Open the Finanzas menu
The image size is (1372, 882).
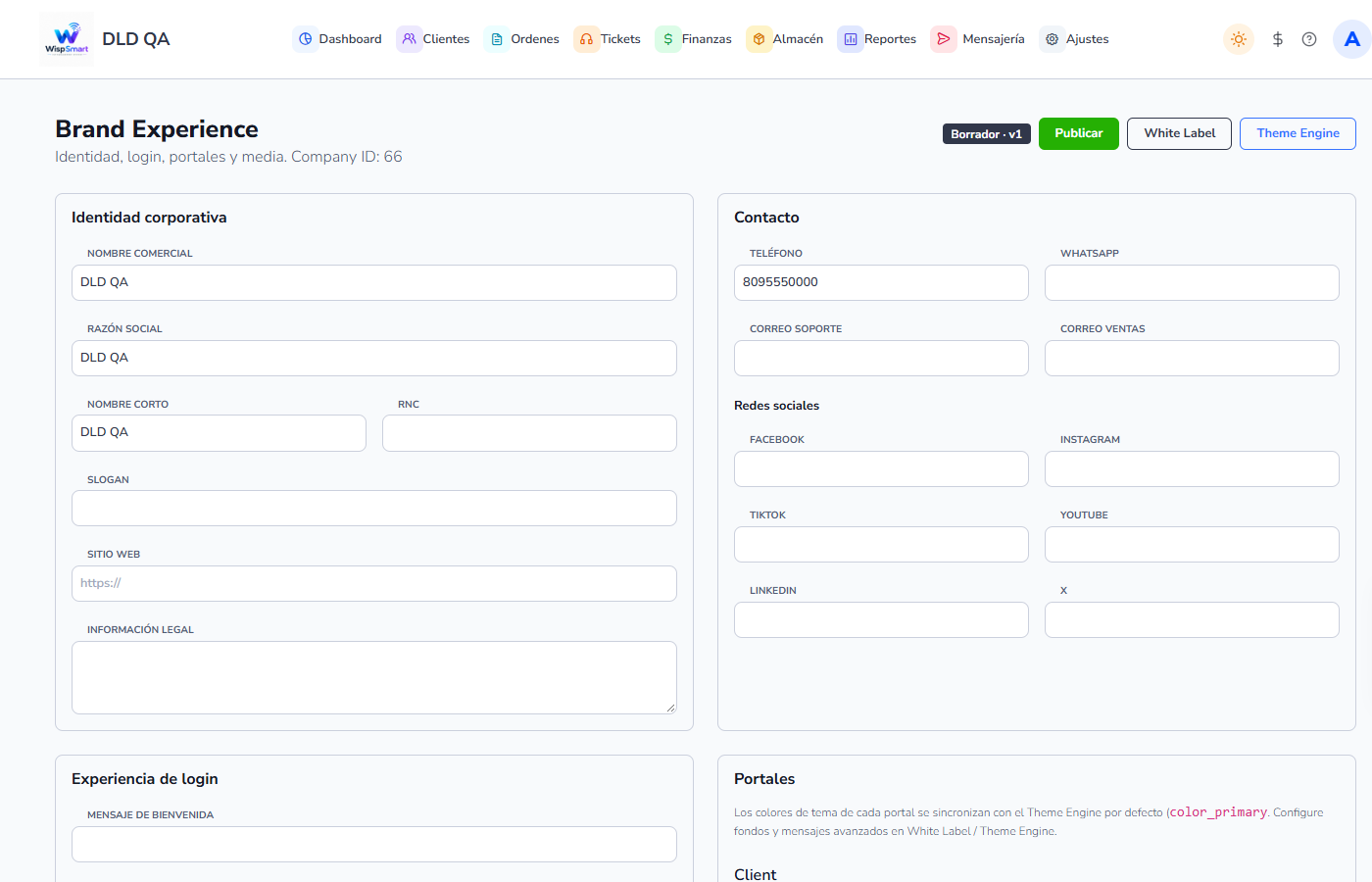(694, 39)
